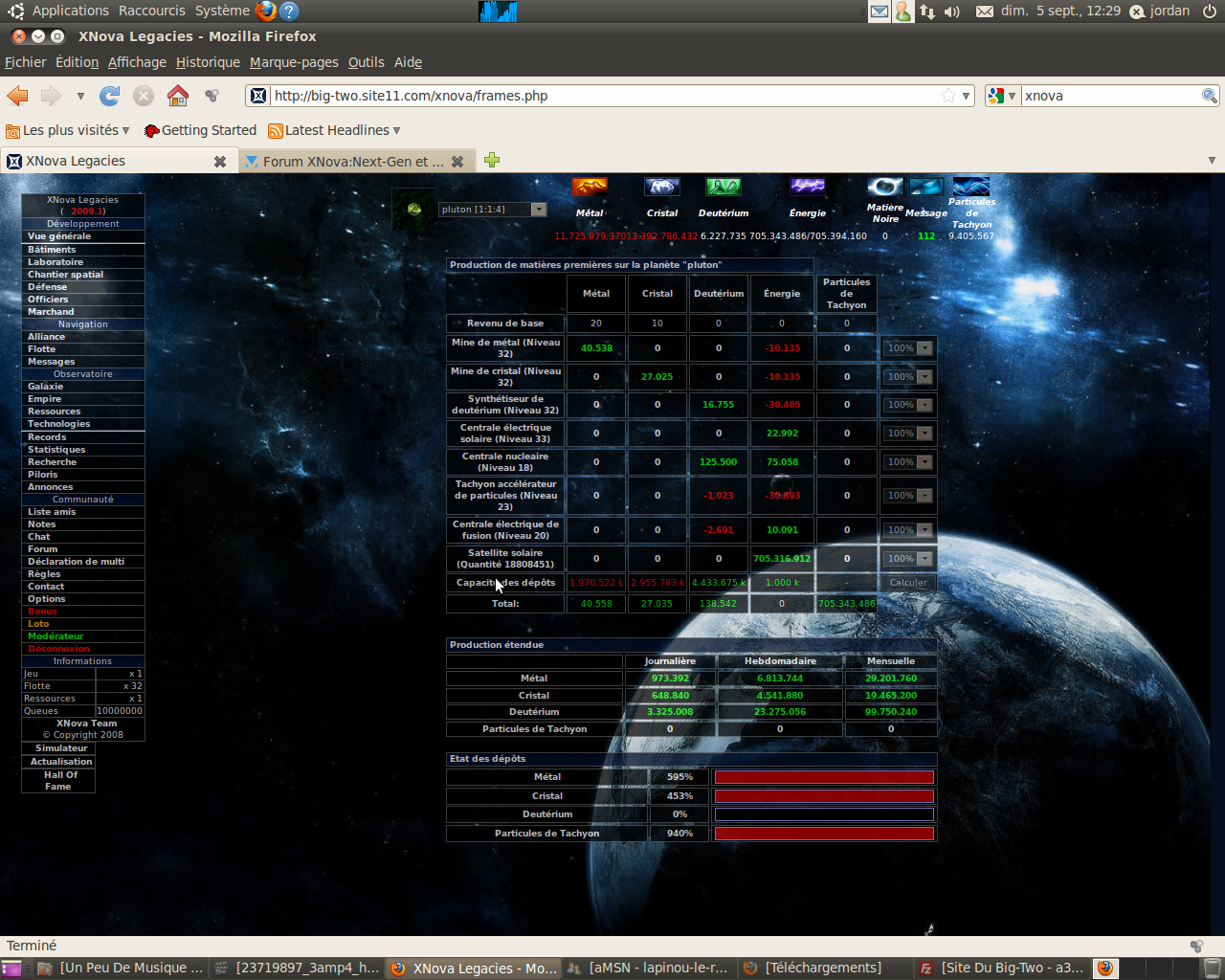Open the Outils menu
This screenshot has width=1225, height=980.
366,62
